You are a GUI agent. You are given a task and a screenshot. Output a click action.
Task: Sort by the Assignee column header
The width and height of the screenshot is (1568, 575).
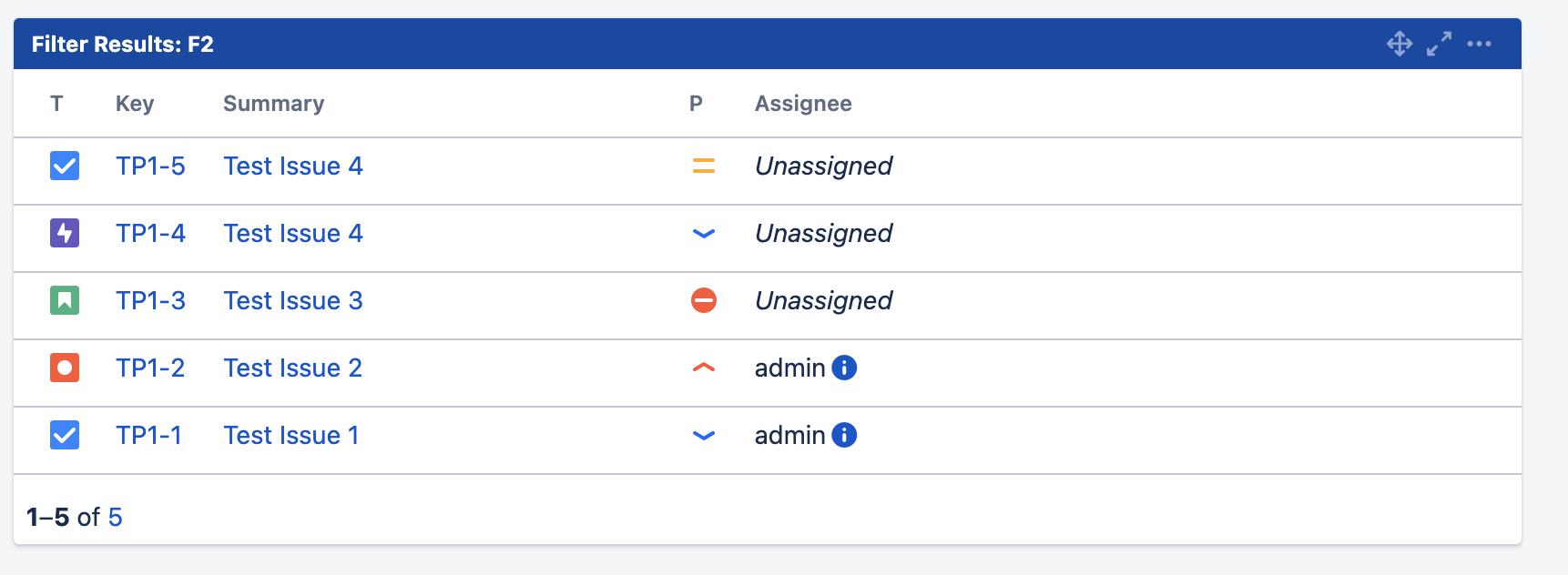point(803,104)
